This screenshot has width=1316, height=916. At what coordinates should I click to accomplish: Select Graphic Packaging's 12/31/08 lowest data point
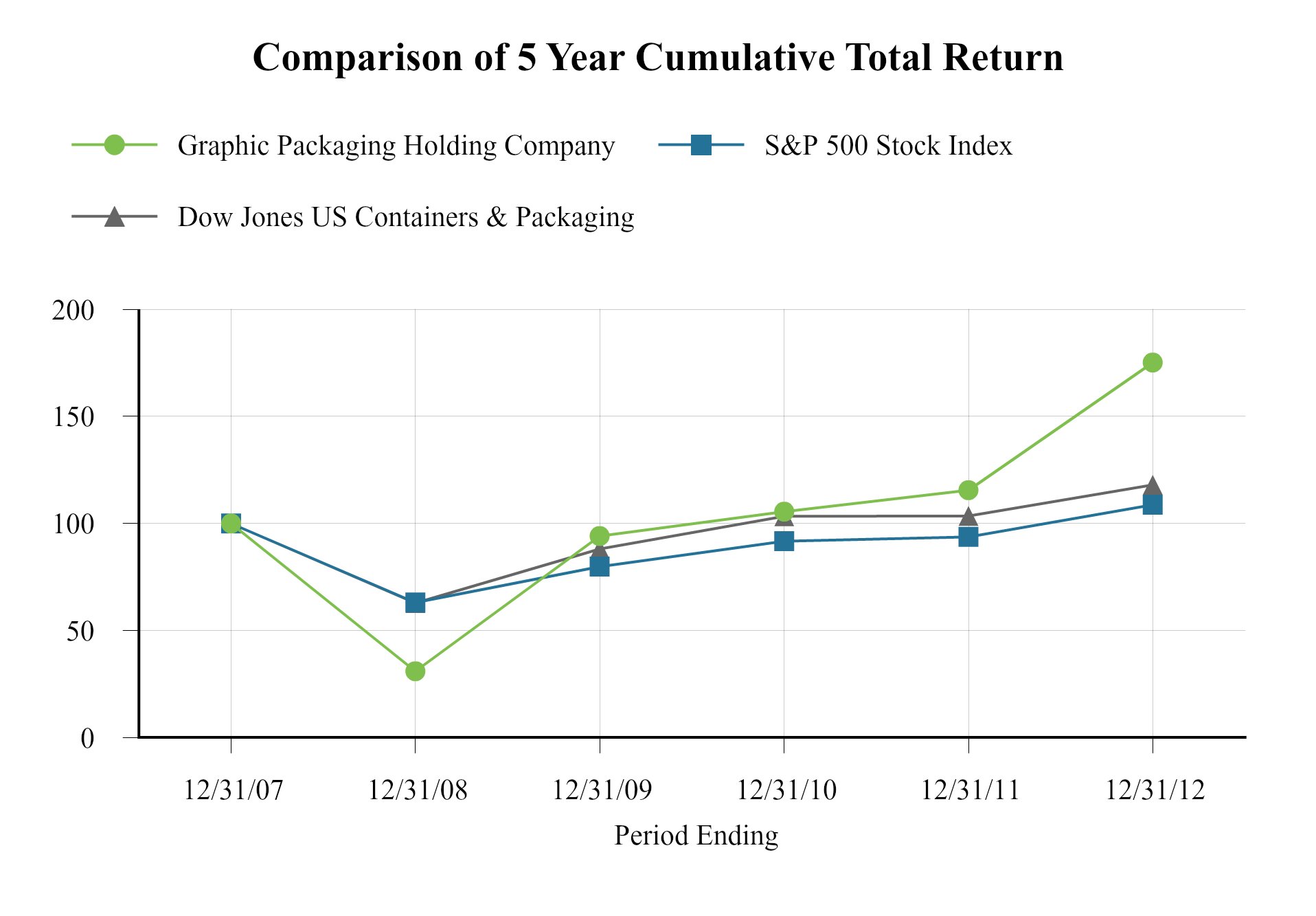(415, 671)
